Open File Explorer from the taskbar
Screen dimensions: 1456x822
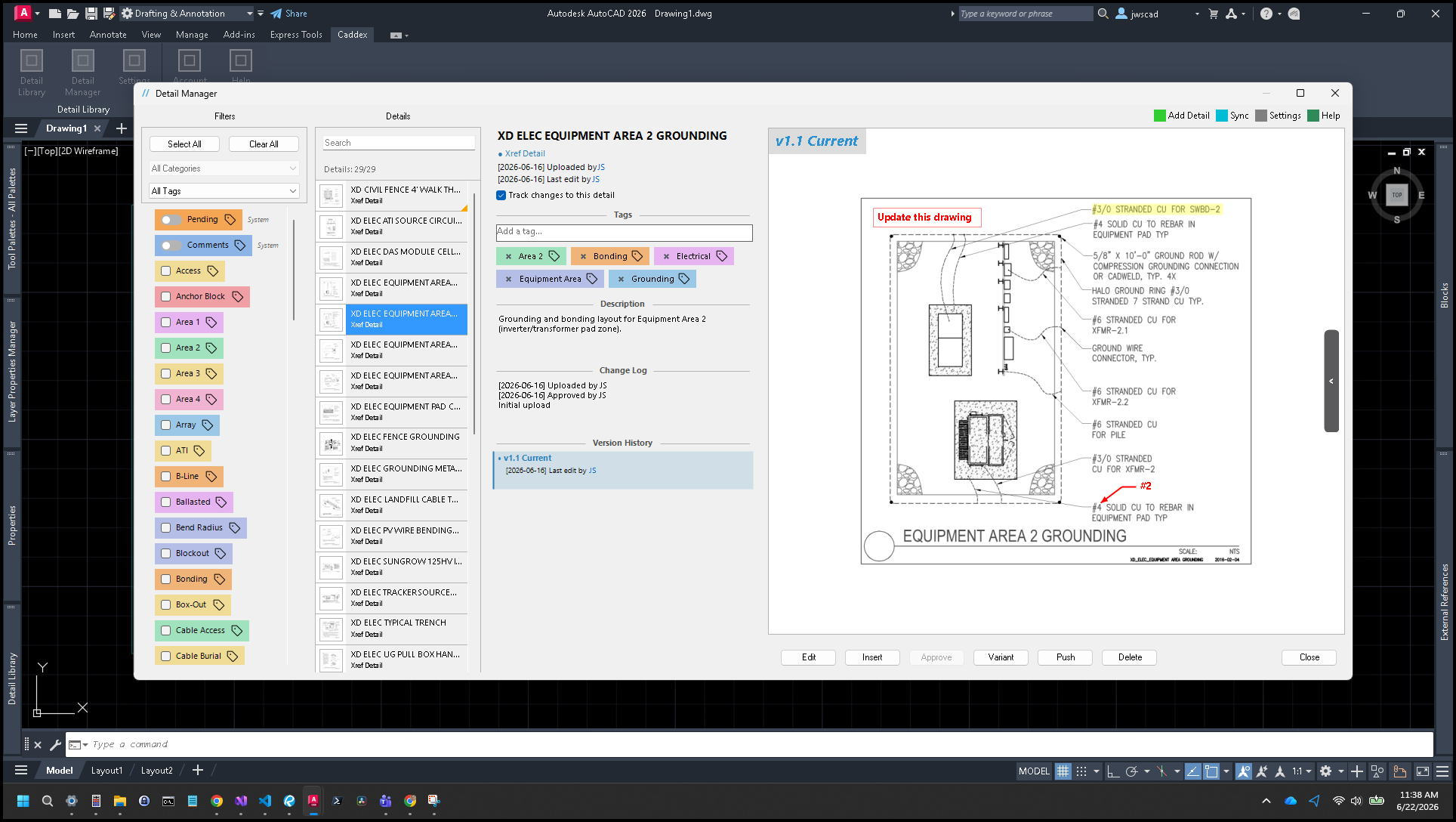tap(119, 801)
